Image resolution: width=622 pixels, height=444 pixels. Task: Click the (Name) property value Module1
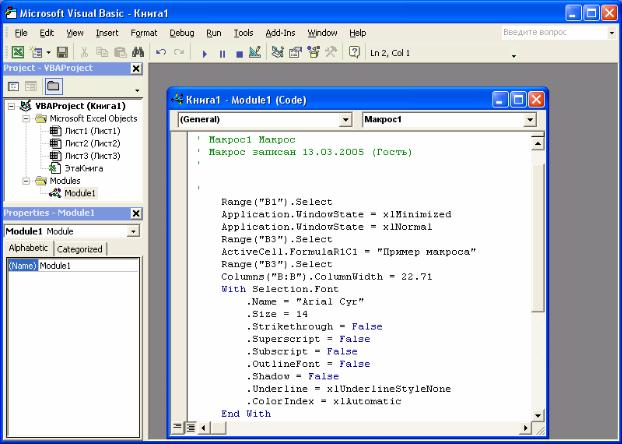(89, 266)
